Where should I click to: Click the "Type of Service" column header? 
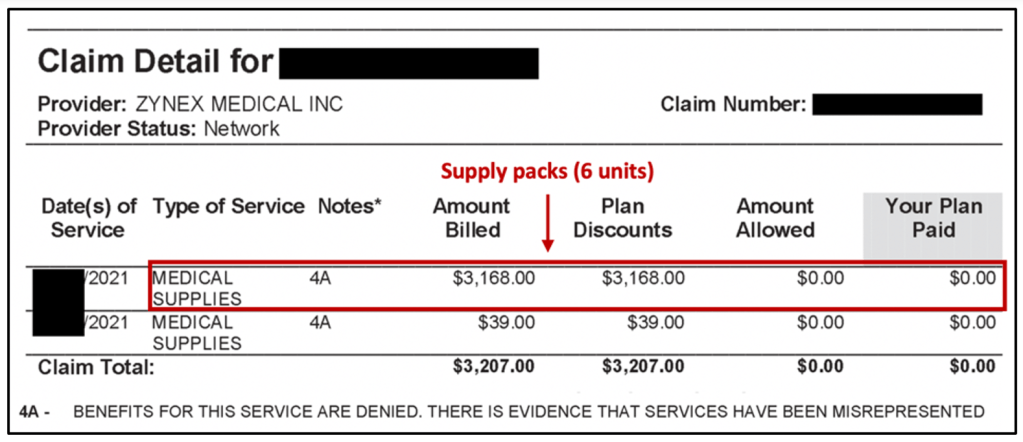[228, 207]
